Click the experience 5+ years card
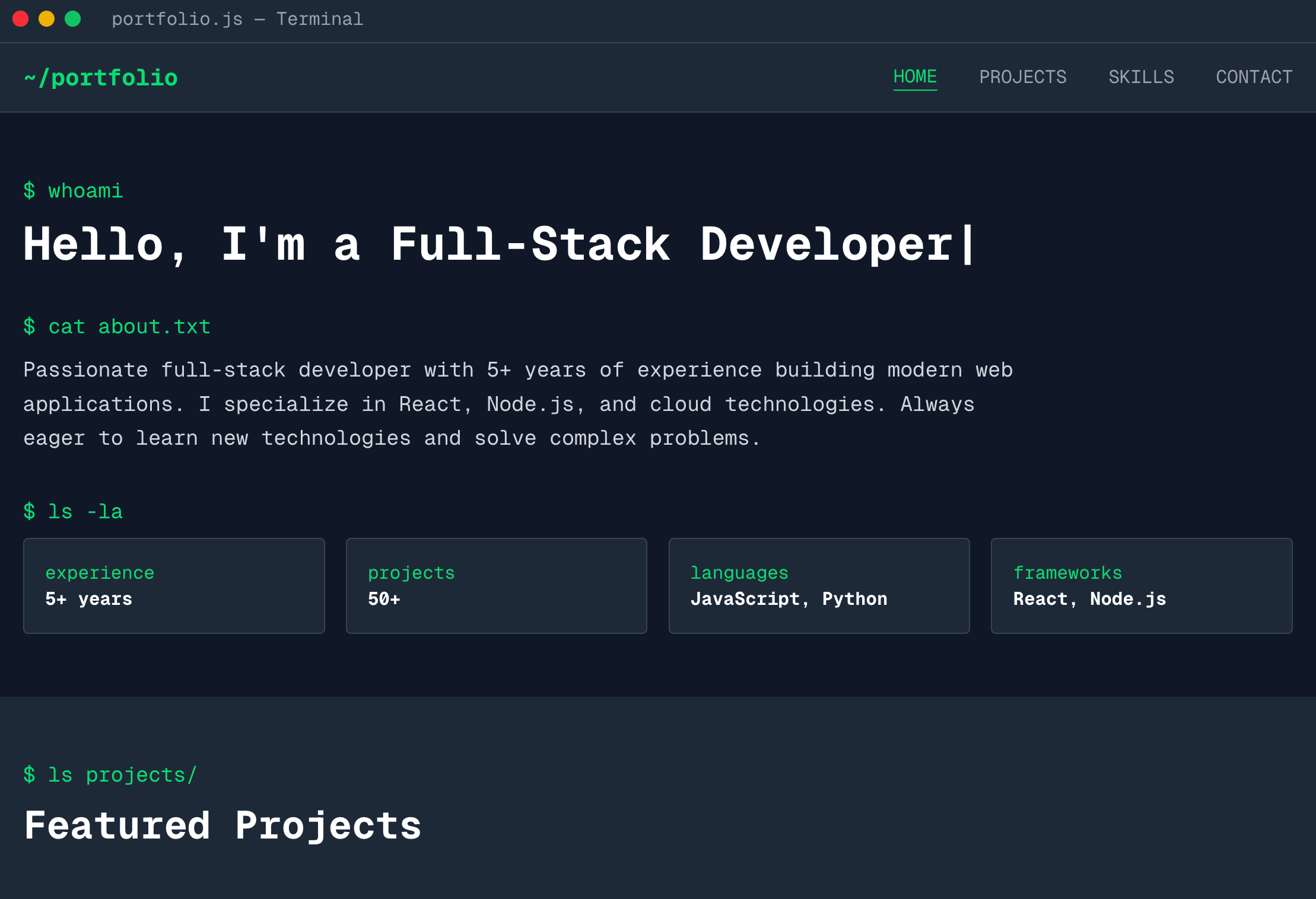Screen dimensions: 1316x899 pos(174,585)
